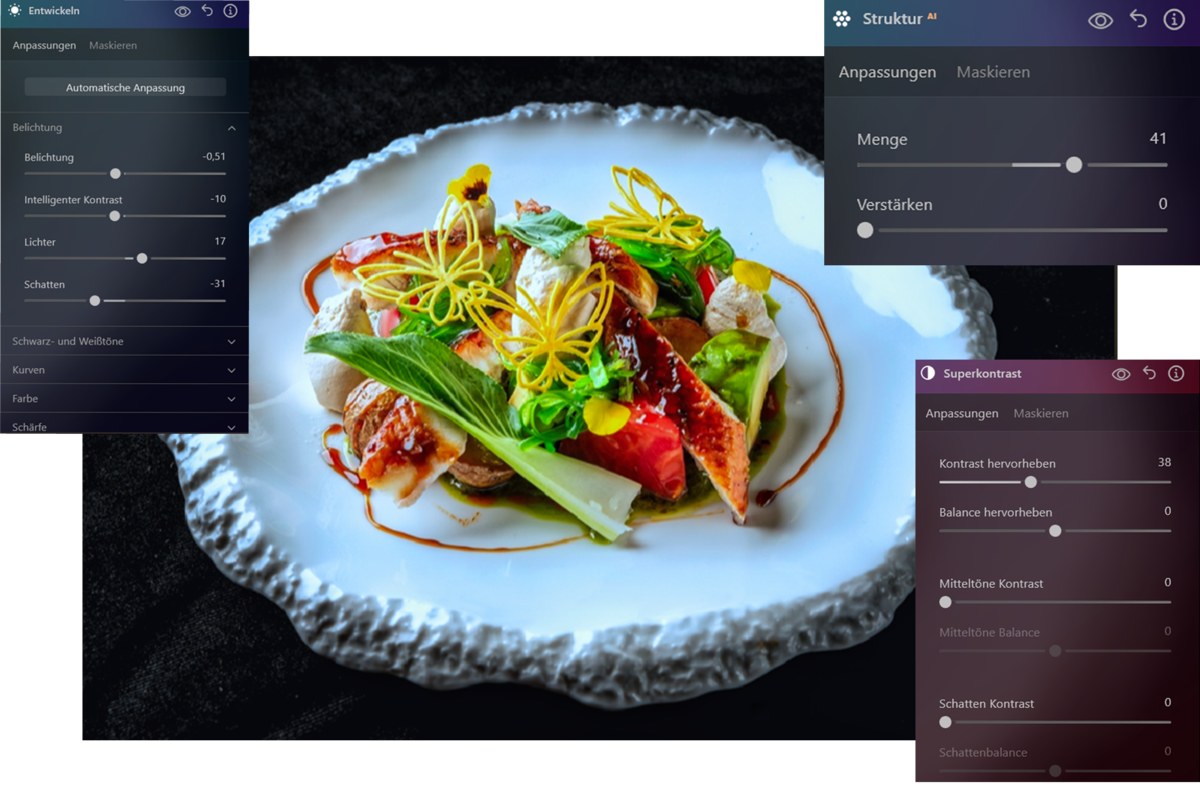The width and height of the screenshot is (1200, 797).
Task: Click the Superkontrast panel icon
Action: (x=929, y=373)
